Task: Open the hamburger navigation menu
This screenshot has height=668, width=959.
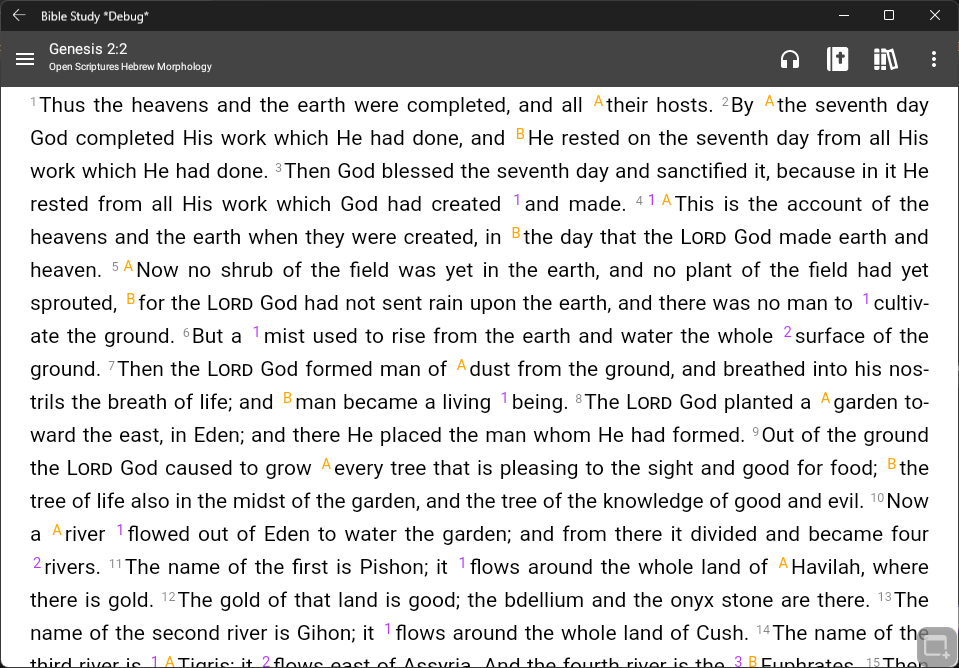Action: (x=25, y=59)
